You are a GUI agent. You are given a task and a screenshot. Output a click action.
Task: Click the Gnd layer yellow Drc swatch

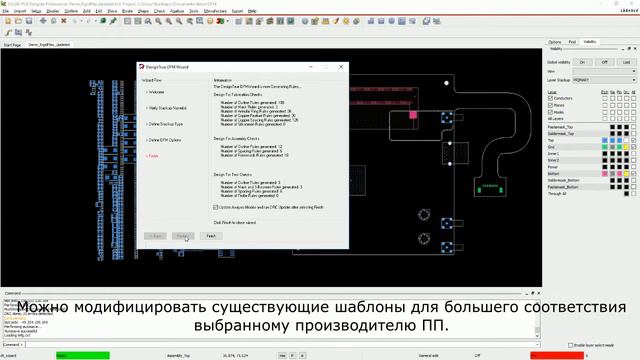tap(627, 147)
